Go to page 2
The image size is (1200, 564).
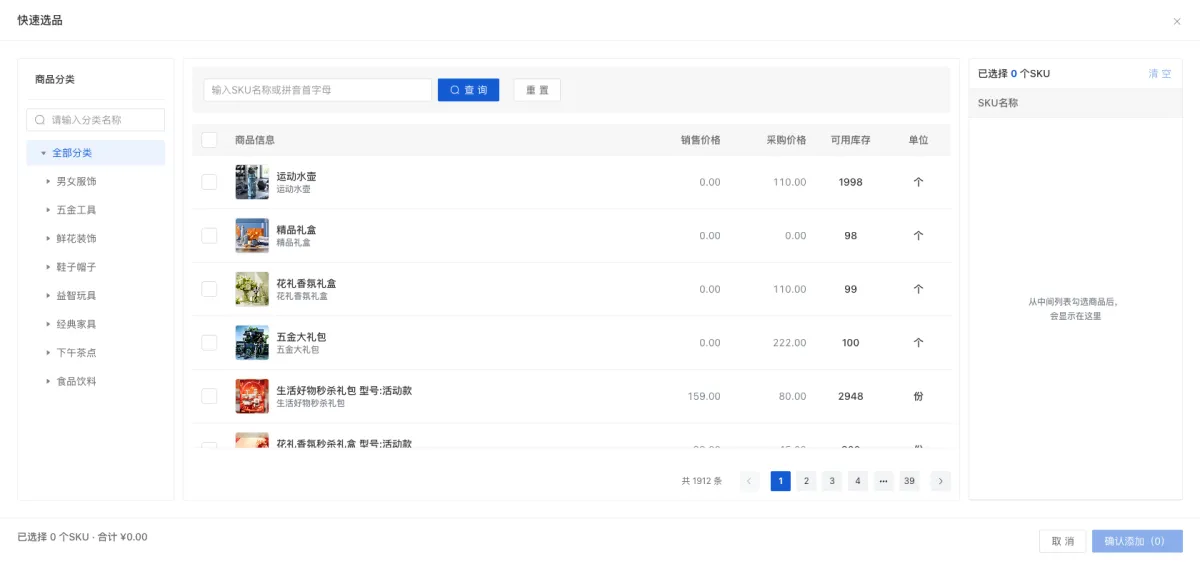click(x=806, y=481)
